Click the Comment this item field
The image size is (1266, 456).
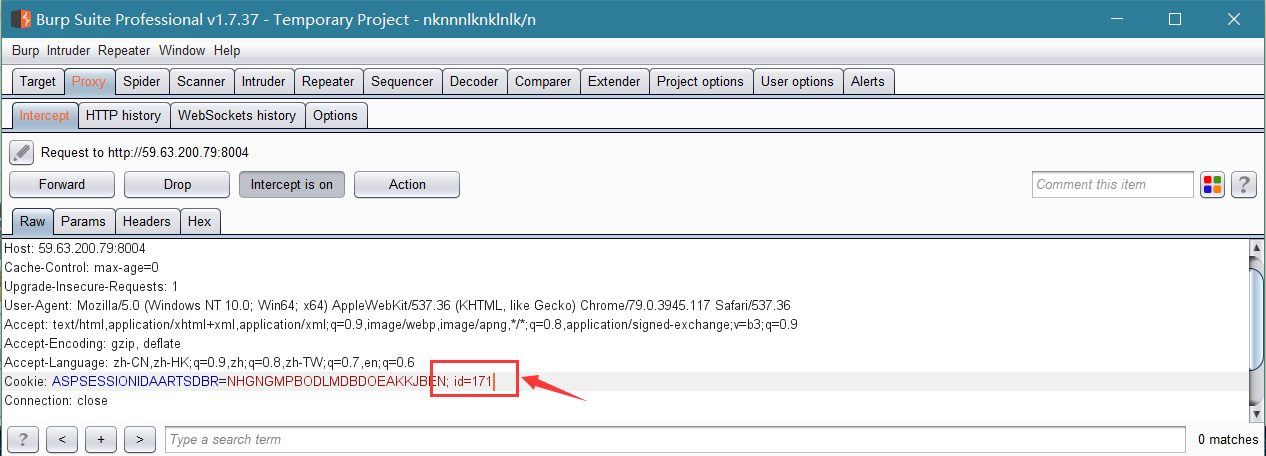pos(1113,185)
